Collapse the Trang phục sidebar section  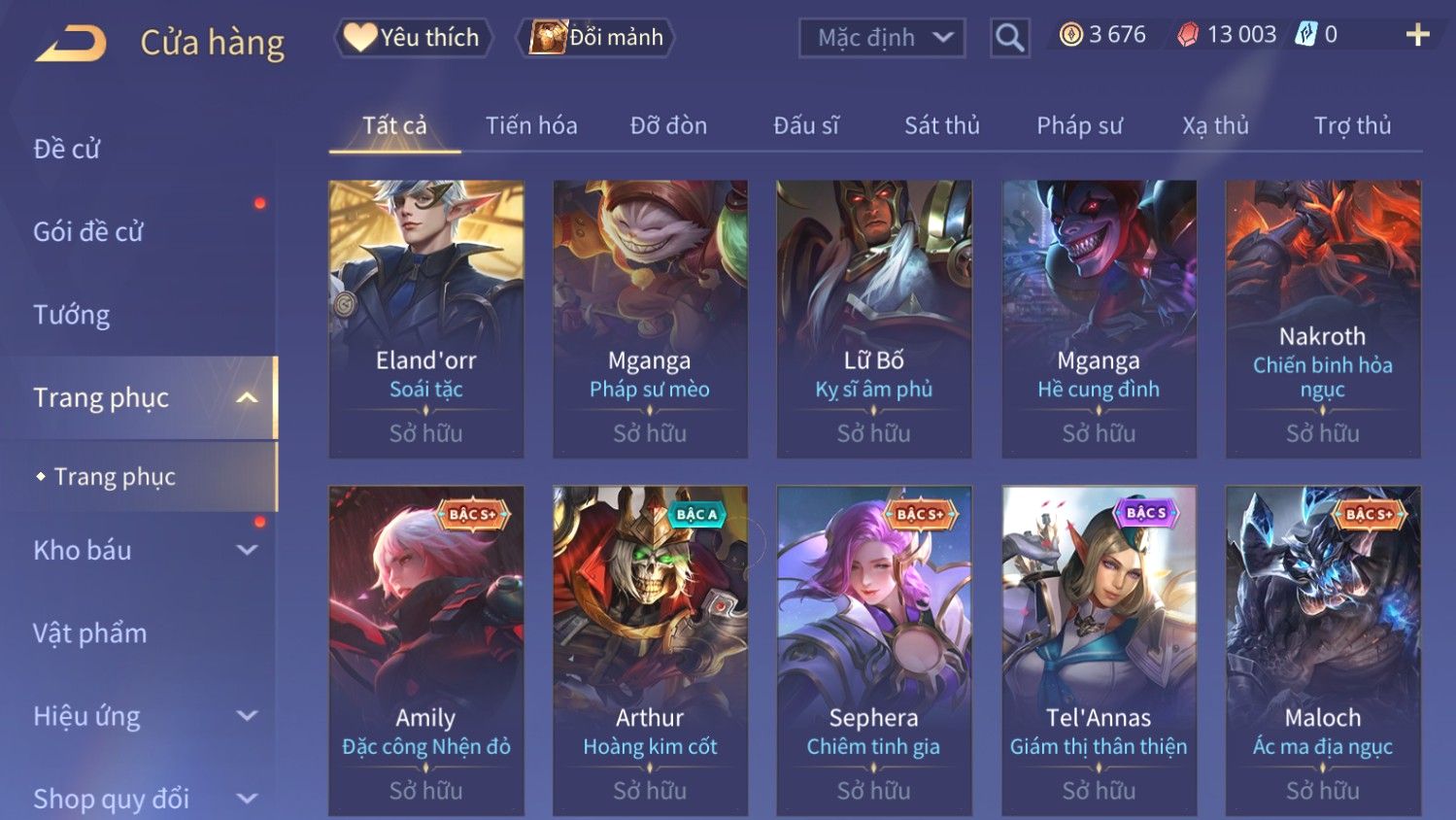pos(248,397)
